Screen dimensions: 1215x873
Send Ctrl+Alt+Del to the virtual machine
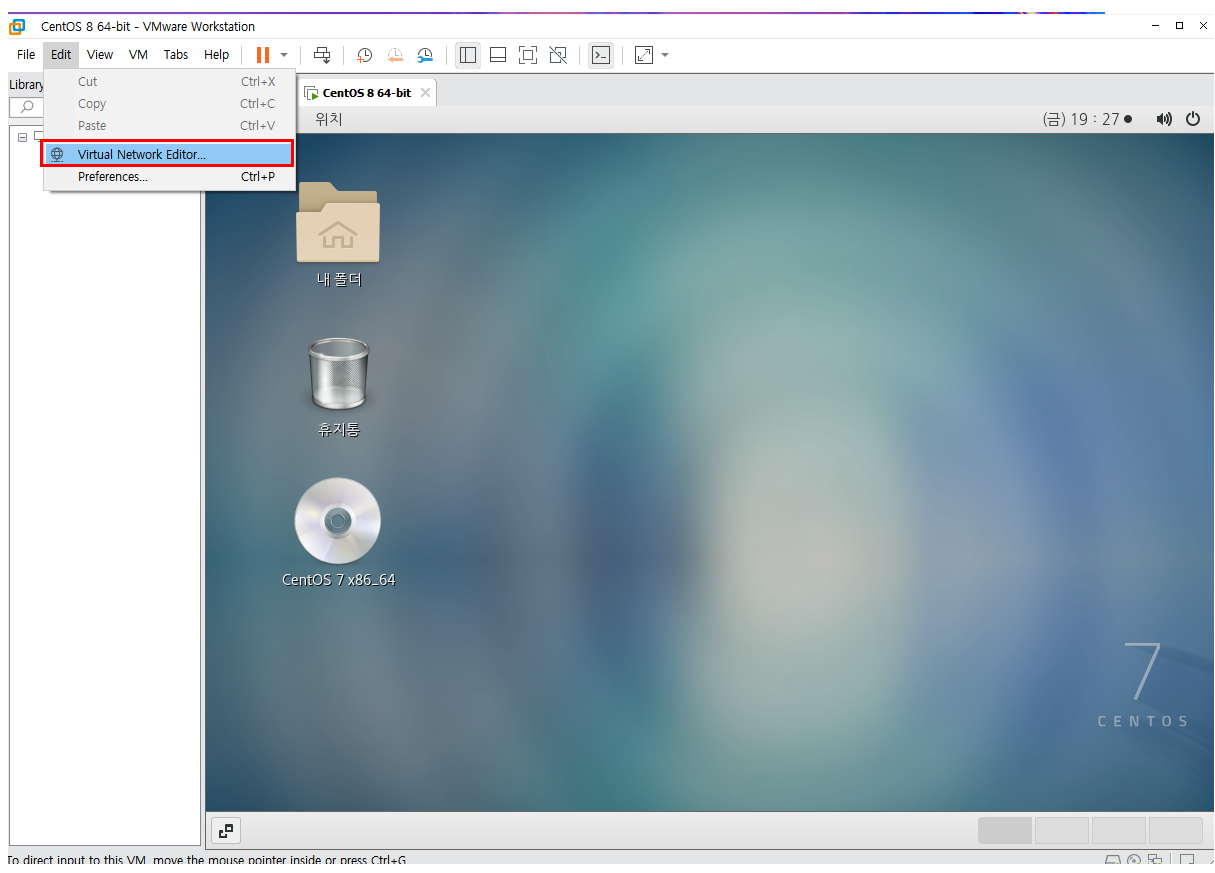pyautogui.click(x=322, y=55)
